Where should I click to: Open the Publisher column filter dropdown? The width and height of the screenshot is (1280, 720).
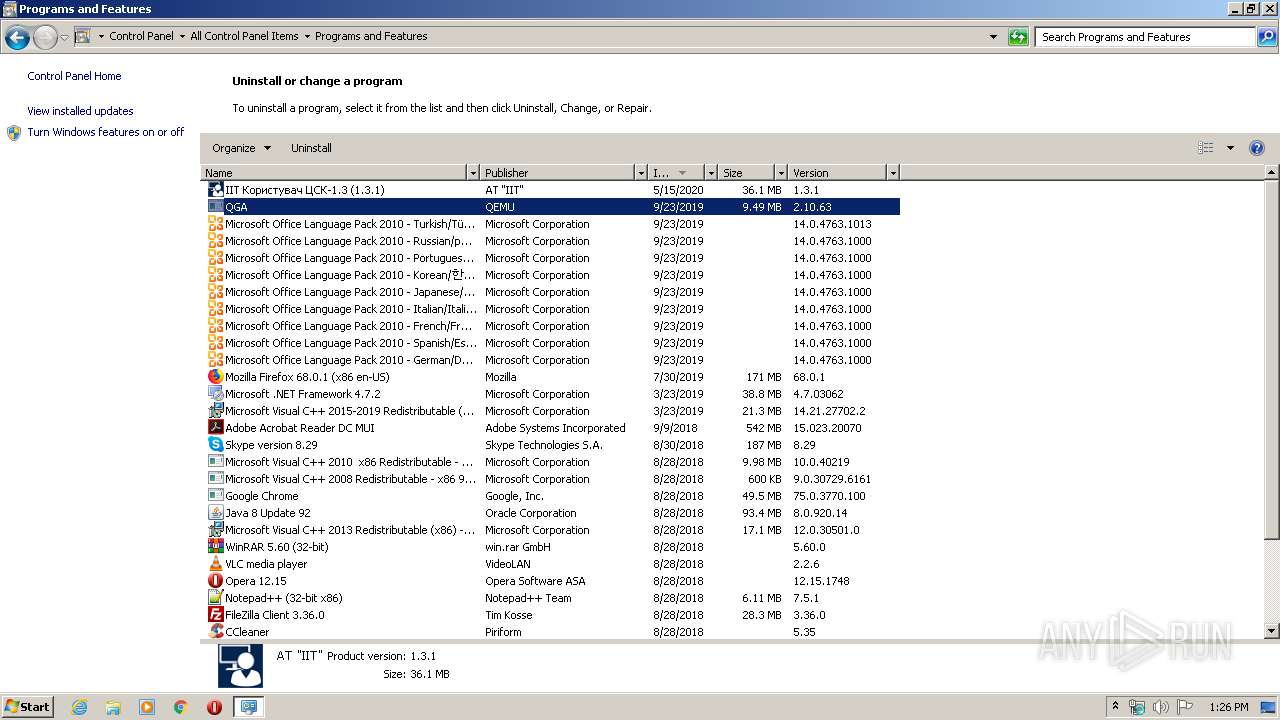pyautogui.click(x=641, y=173)
